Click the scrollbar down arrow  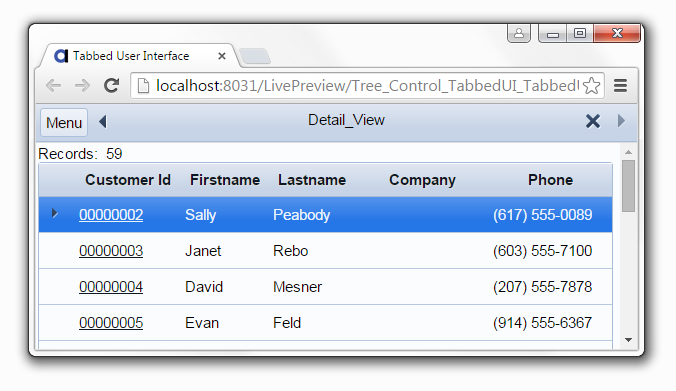coord(629,340)
